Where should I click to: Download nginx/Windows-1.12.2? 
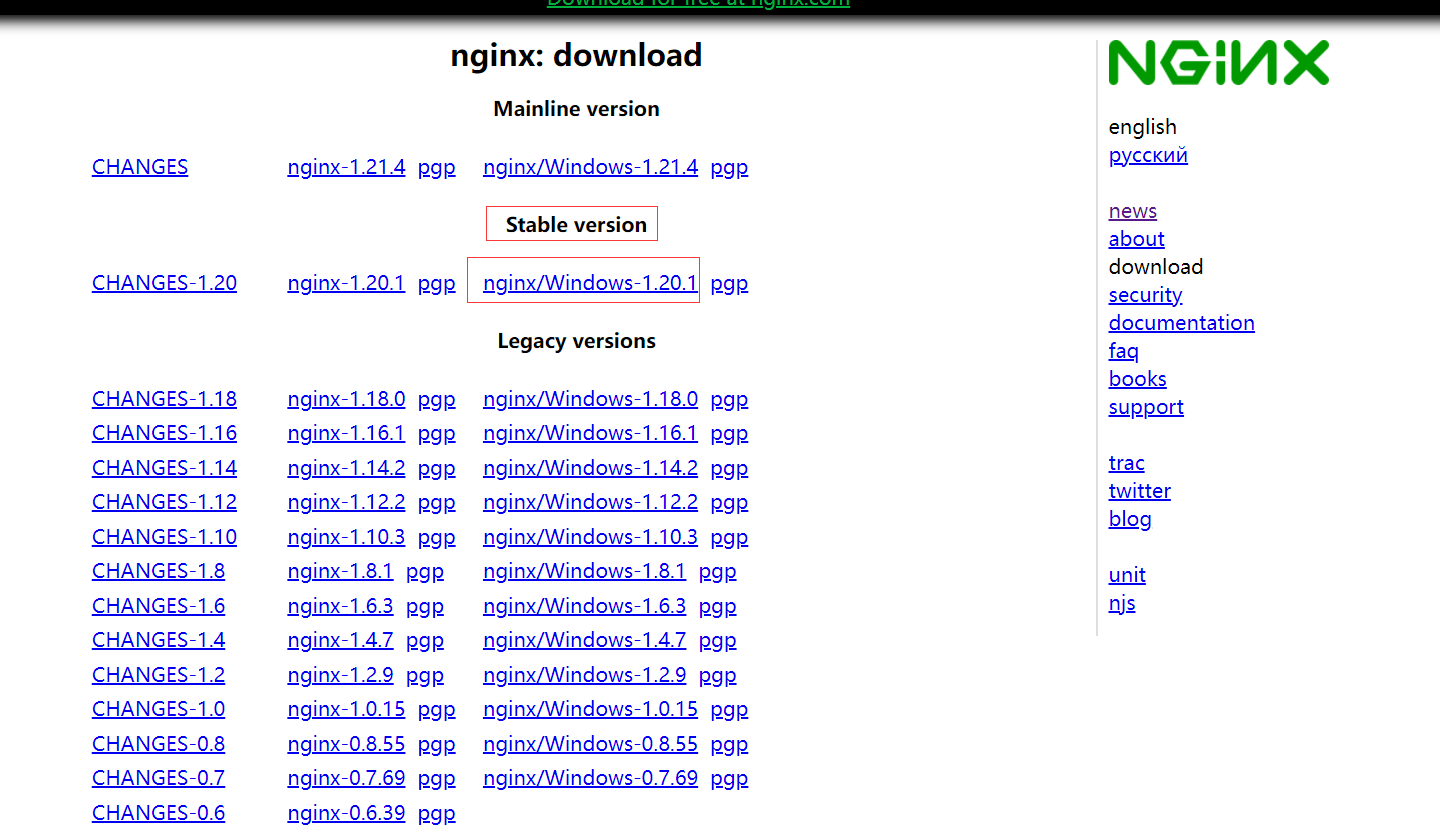tap(590, 502)
